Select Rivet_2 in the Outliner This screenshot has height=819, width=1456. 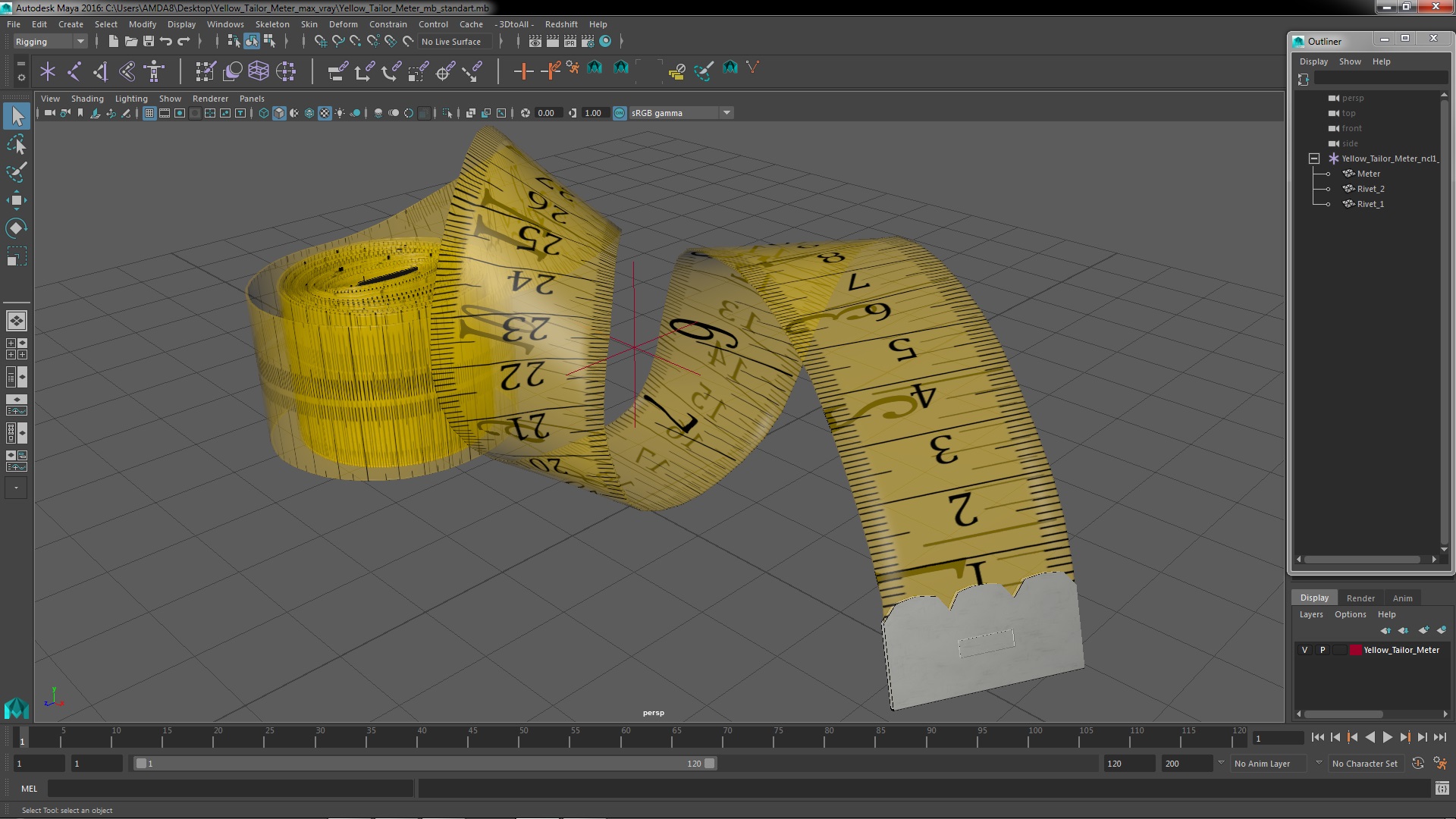[x=1370, y=189]
